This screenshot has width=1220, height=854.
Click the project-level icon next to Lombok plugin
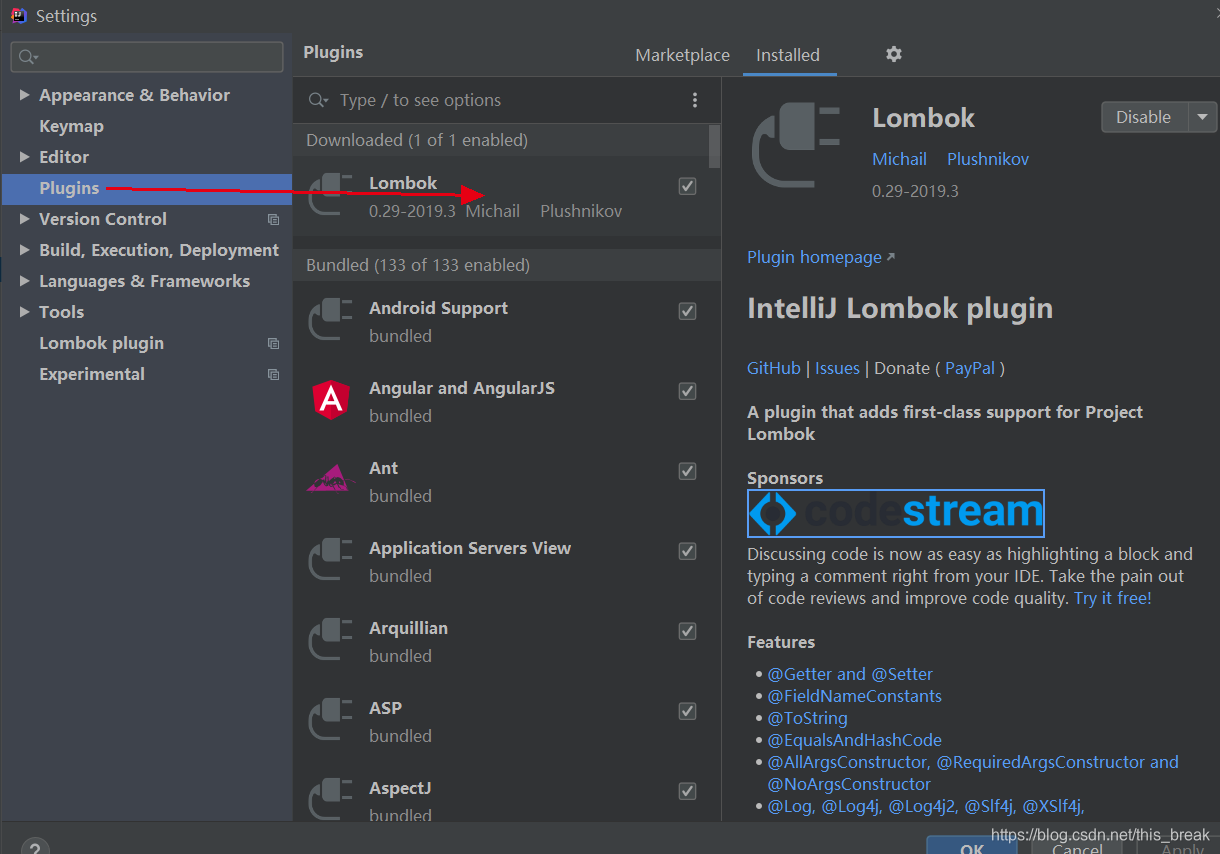pos(273,343)
